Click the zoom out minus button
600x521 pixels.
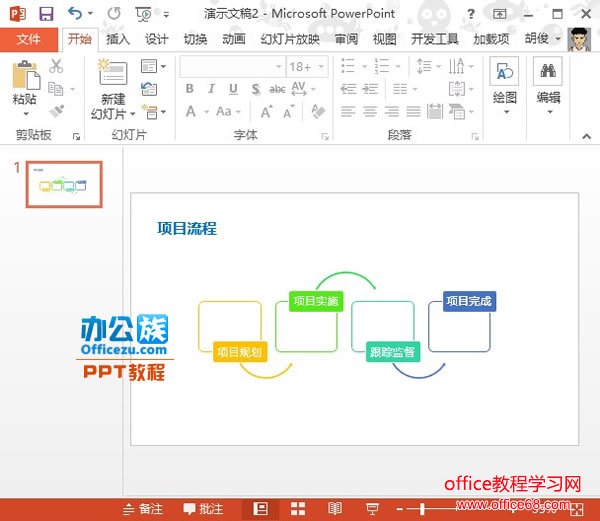[x=400, y=509]
